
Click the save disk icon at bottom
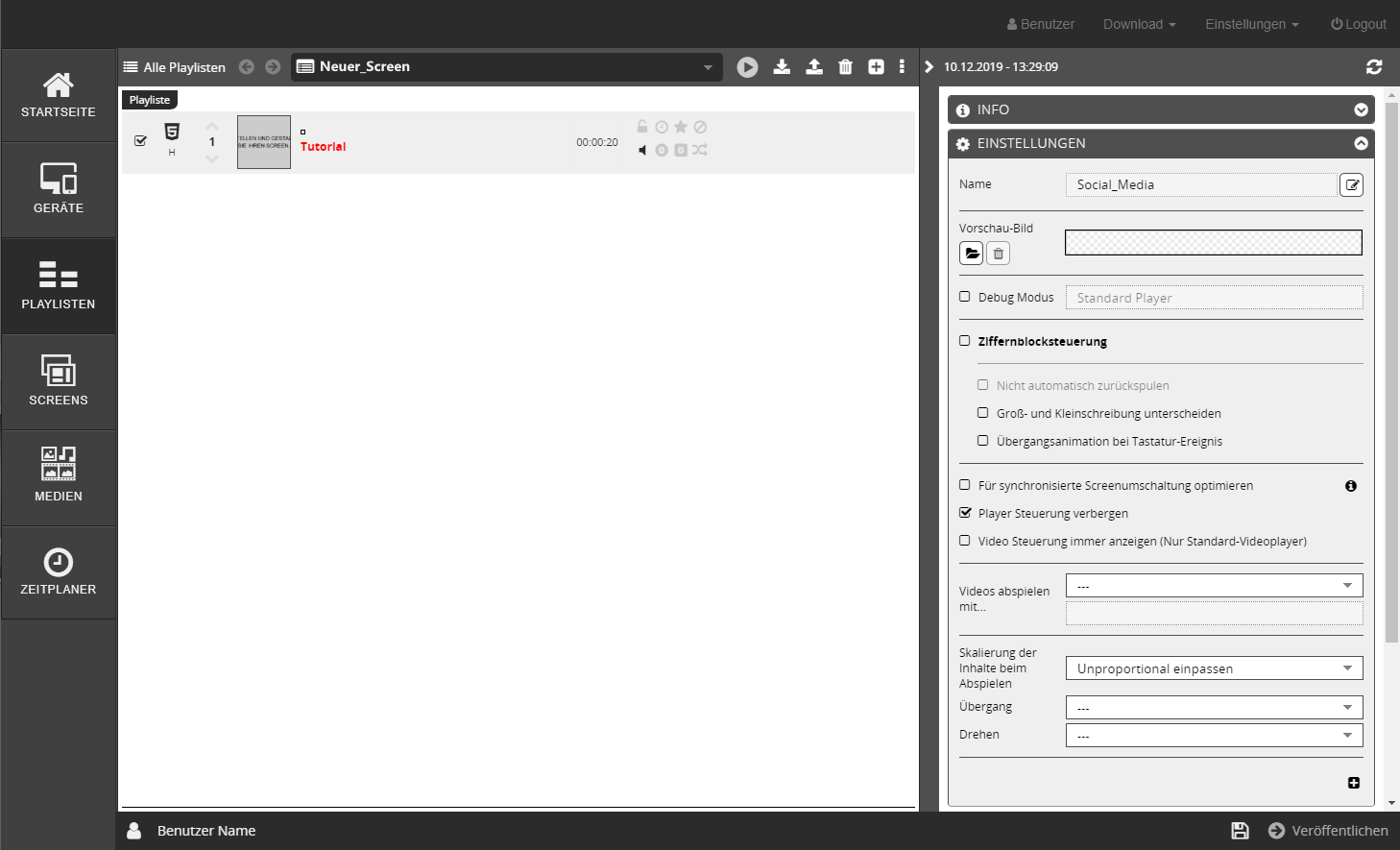pyautogui.click(x=1240, y=831)
